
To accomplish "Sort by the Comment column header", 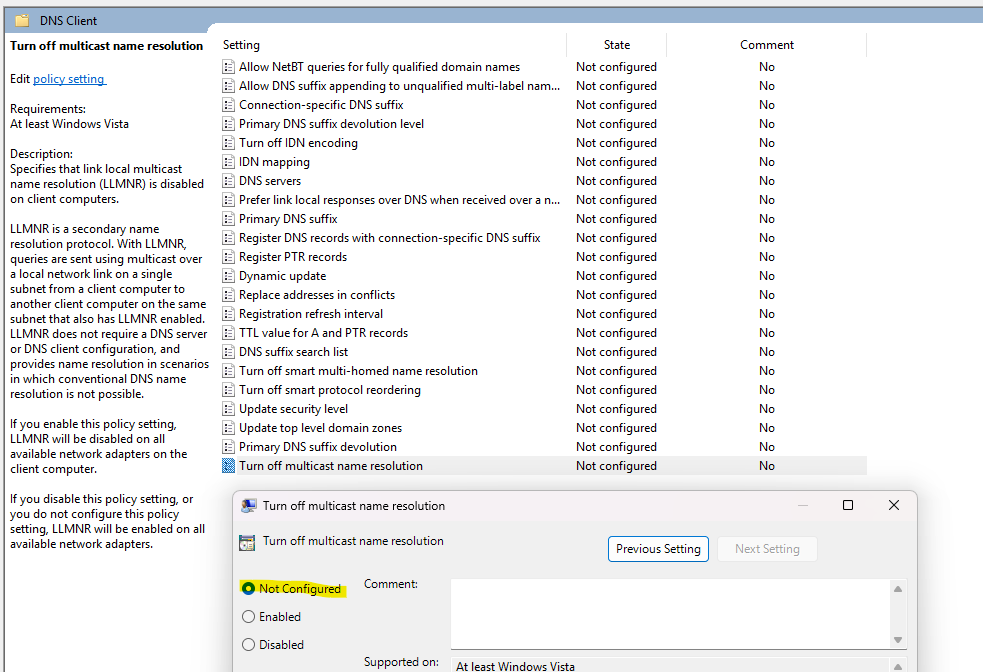I will click(x=767, y=45).
